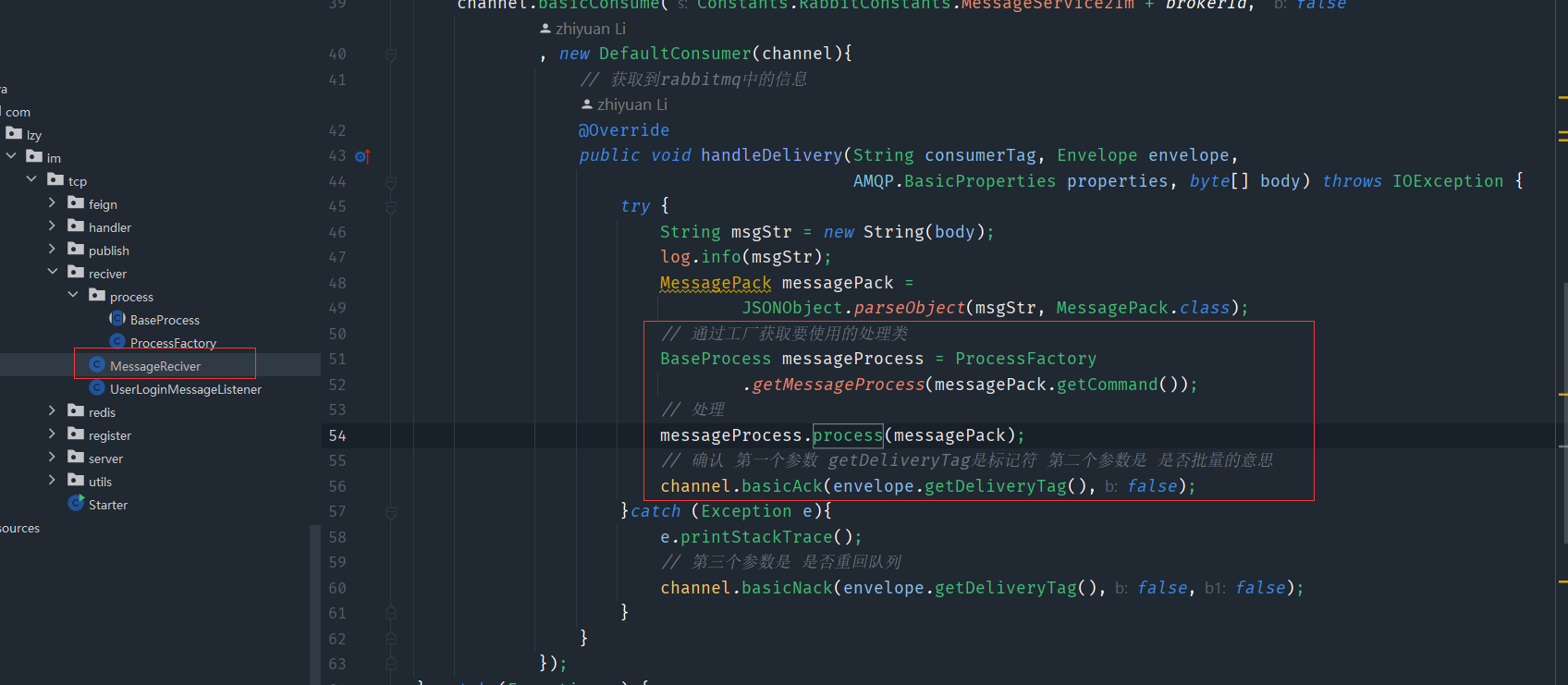Fold the catch block at line 57

coord(391,512)
